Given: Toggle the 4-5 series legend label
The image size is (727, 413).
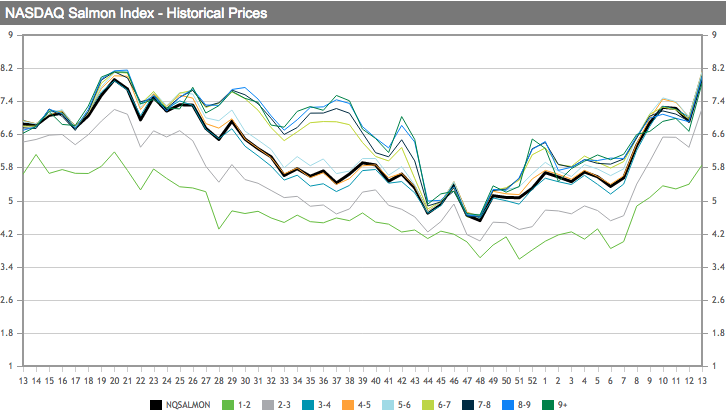Looking at the screenshot, I should coord(364,405).
